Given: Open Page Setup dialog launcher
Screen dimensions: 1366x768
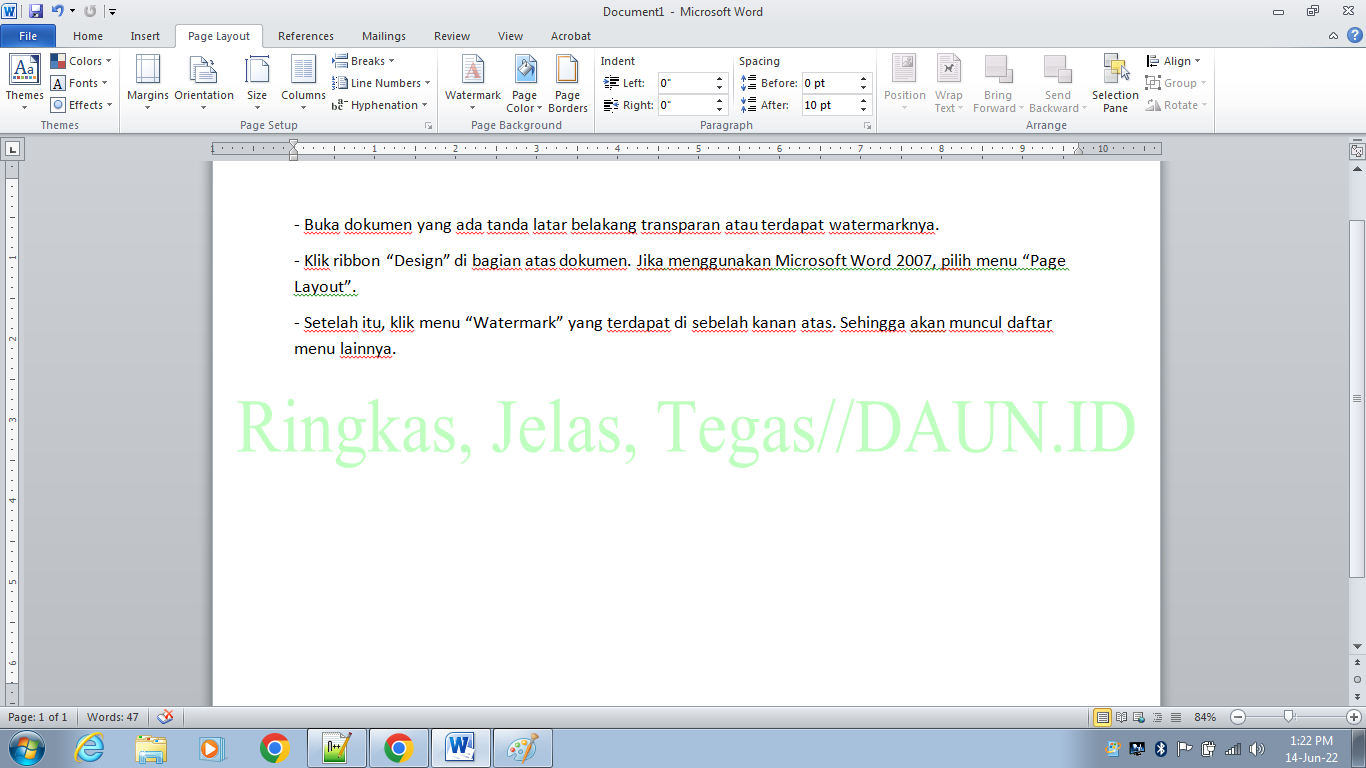Looking at the screenshot, I should tap(429, 126).
